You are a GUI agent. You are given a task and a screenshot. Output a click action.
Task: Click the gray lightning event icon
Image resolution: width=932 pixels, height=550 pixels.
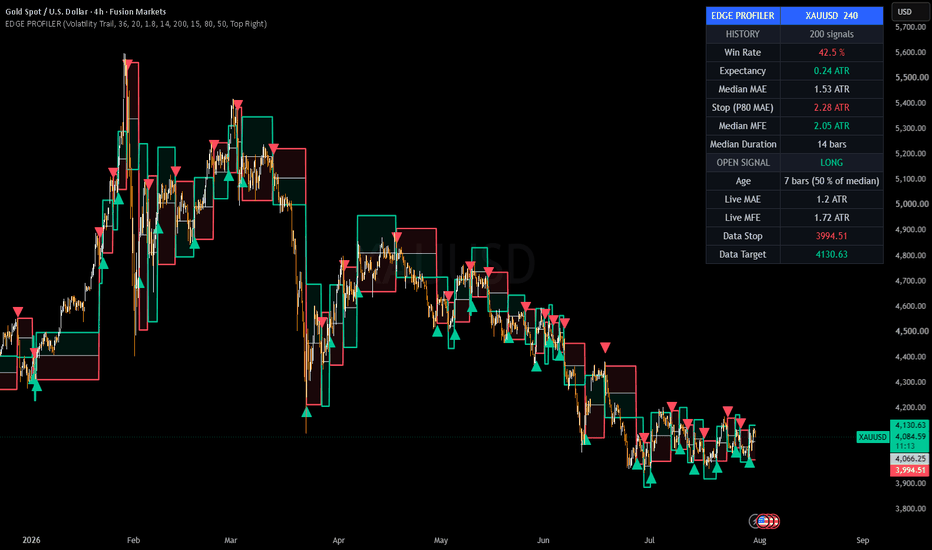754,521
